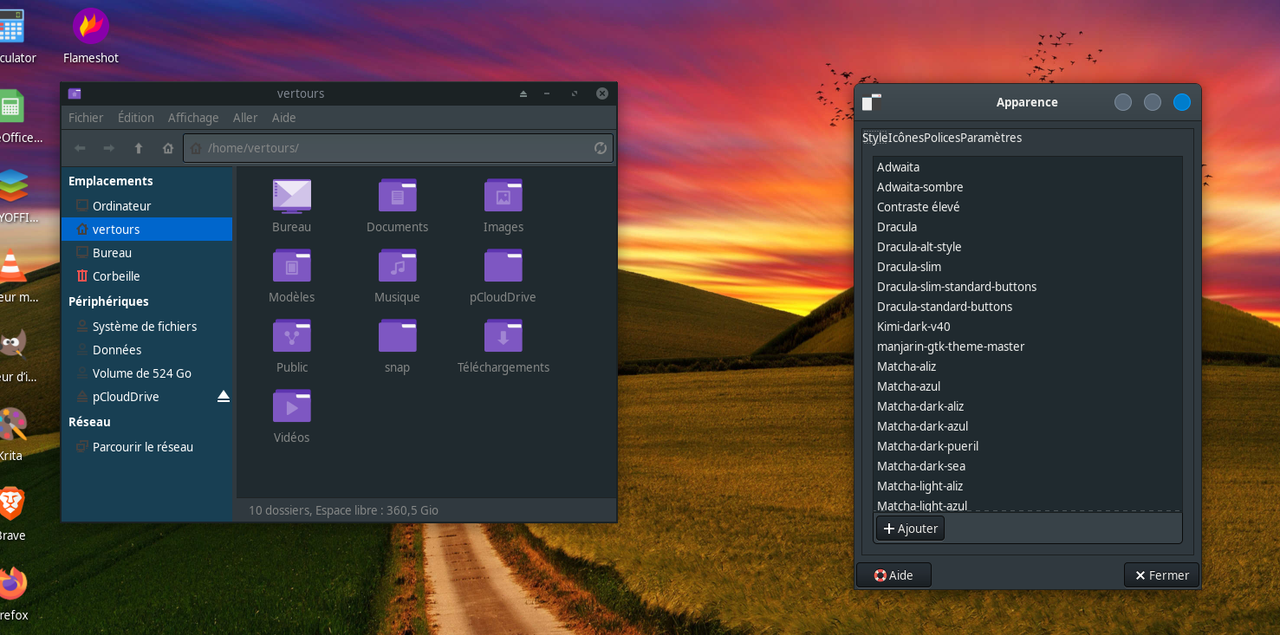Open the Téléchargements folder icon
Viewport: 1280px width, 635px height.
pyautogui.click(x=503, y=336)
